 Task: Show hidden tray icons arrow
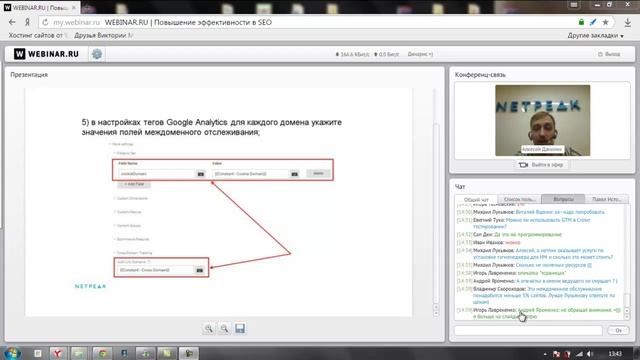click(545, 354)
